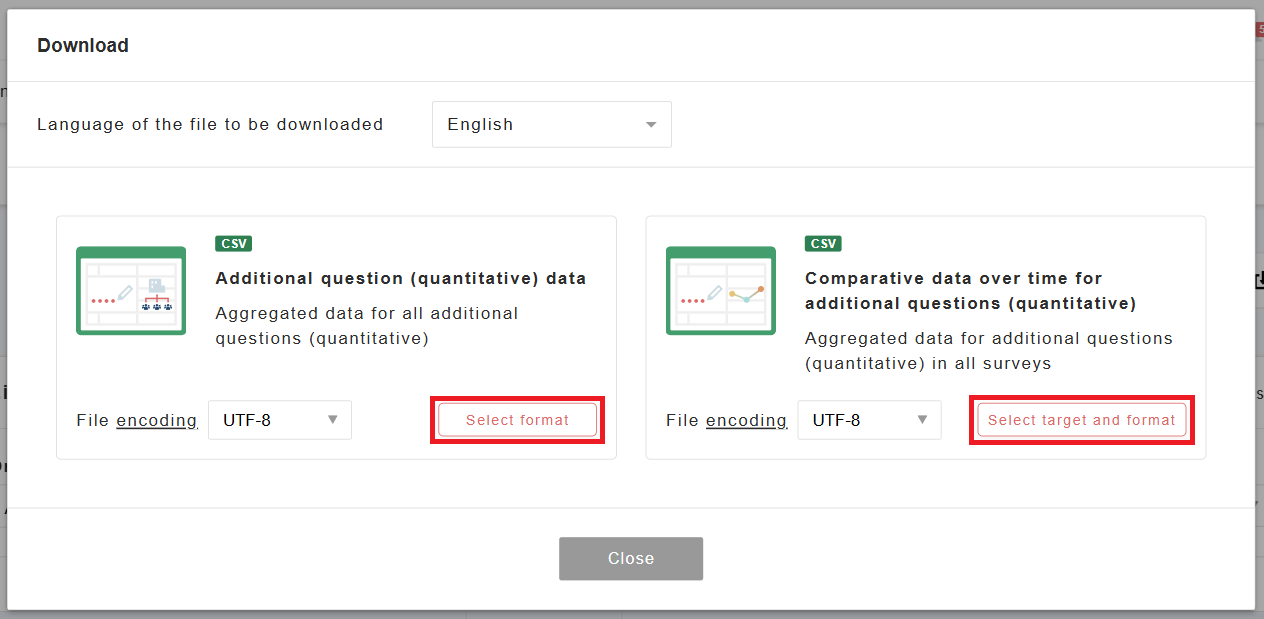Viewport: 1264px width, 619px height.
Task: Open UTF-8 encoding dropdown for Comparative data
Action: click(869, 420)
